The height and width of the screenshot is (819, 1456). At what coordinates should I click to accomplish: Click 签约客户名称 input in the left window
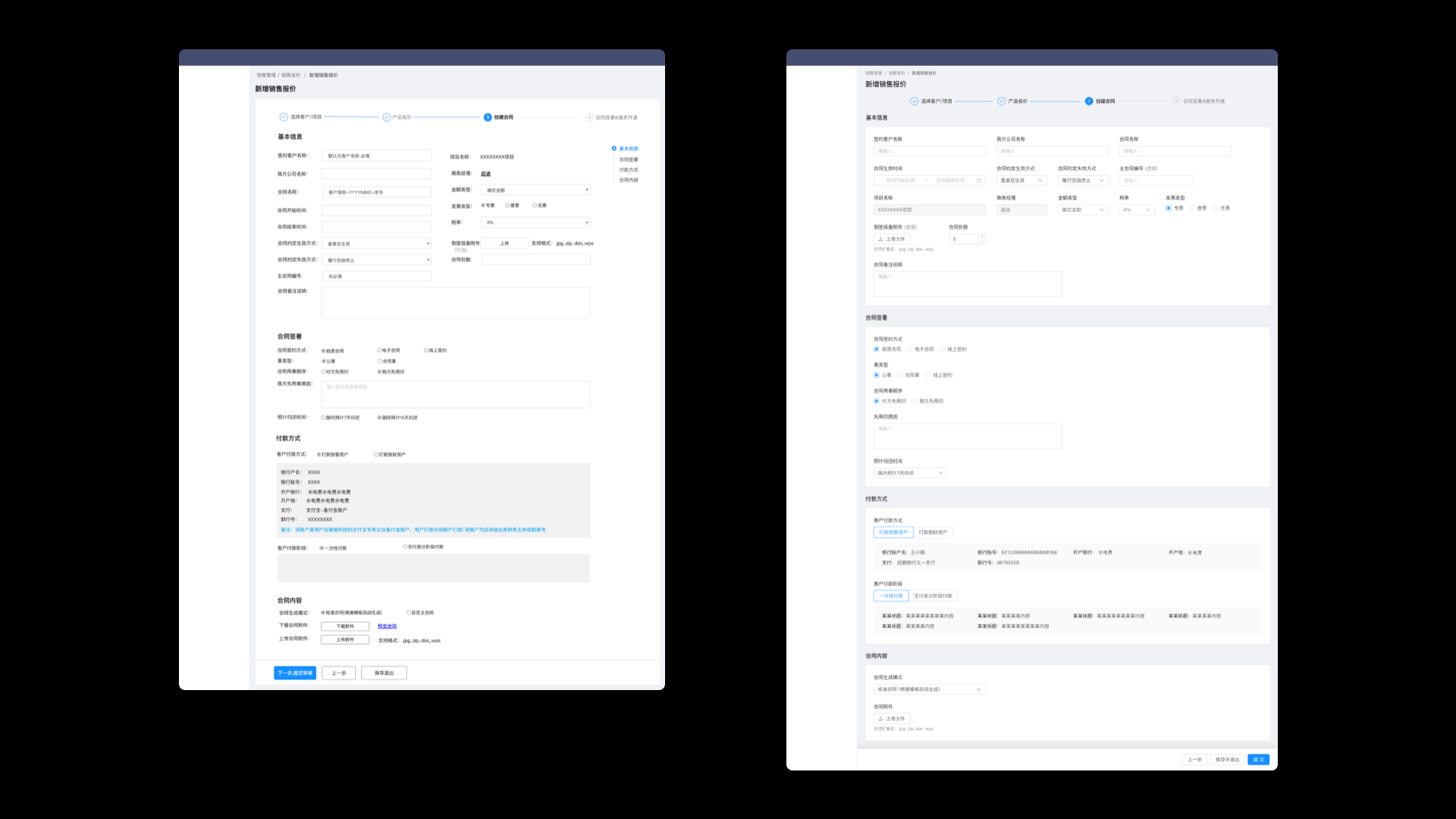pyautogui.click(x=377, y=155)
